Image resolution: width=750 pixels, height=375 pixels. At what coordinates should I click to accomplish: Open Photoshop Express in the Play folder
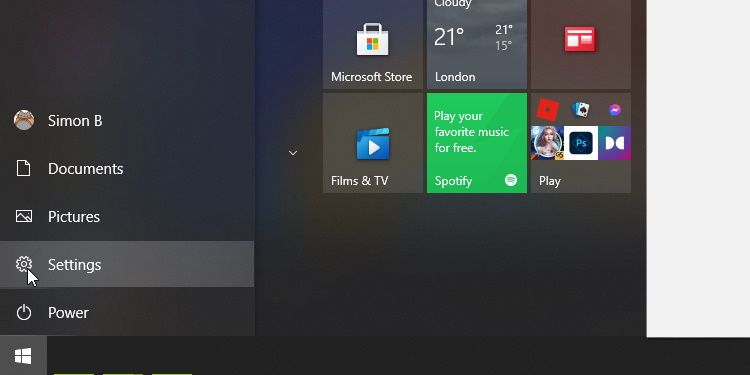(581, 143)
